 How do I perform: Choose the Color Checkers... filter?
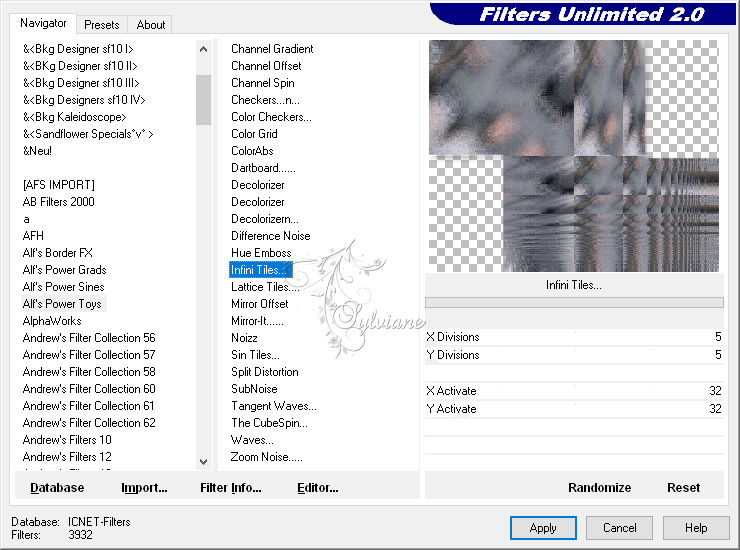coord(271,117)
